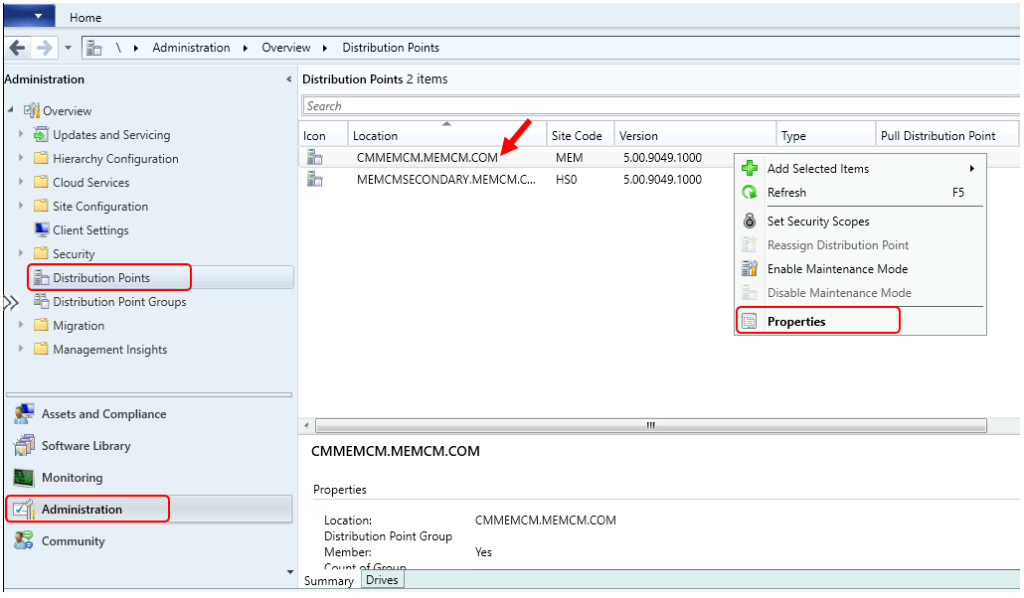Click the root server icon in breadcrumb
This screenshot has height=598, width=1024.
(x=94, y=48)
